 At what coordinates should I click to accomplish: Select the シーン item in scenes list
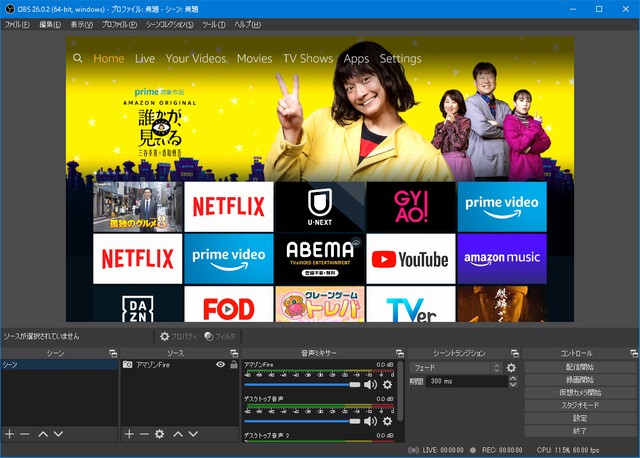tap(59, 365)
